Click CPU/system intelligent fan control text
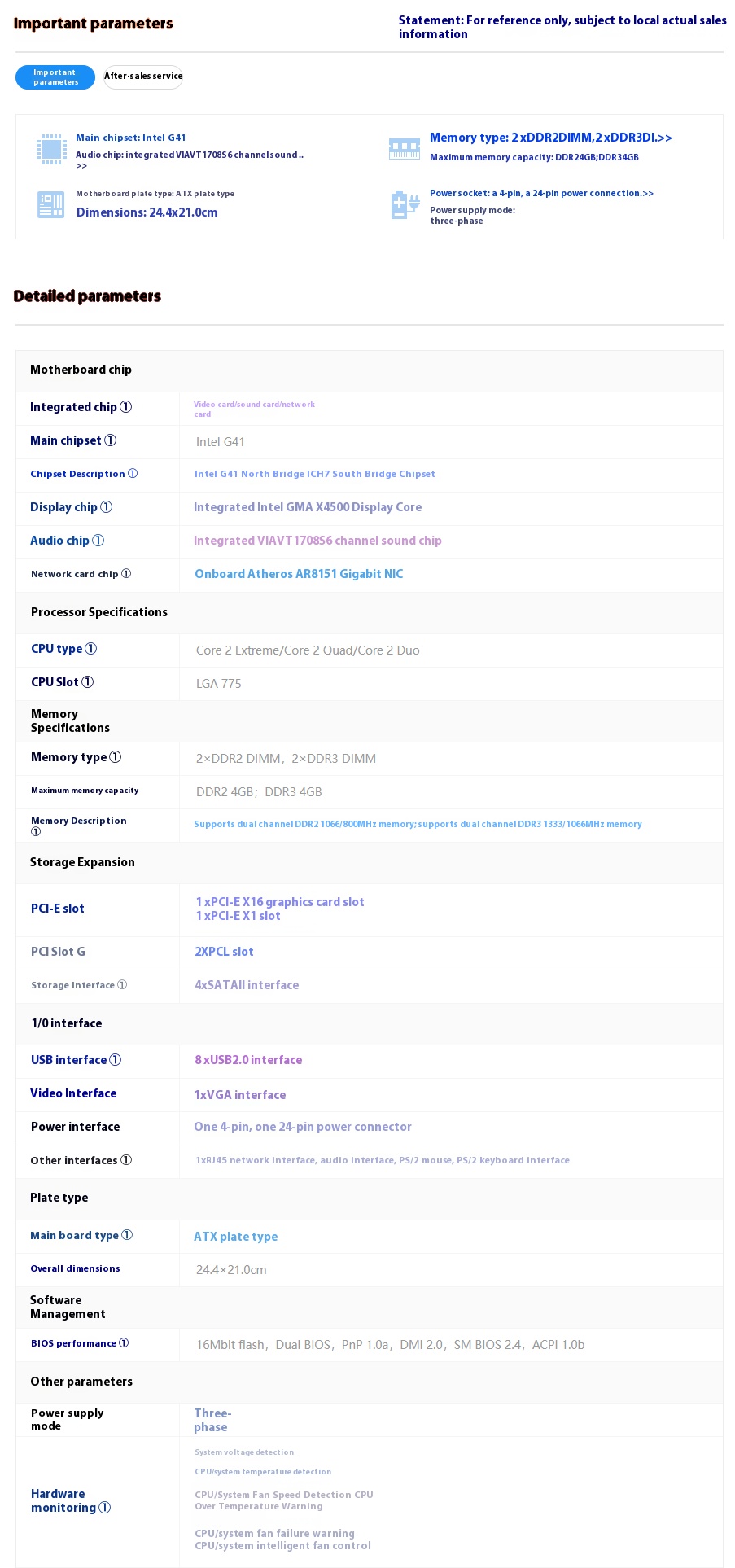 pos(282,1546)
